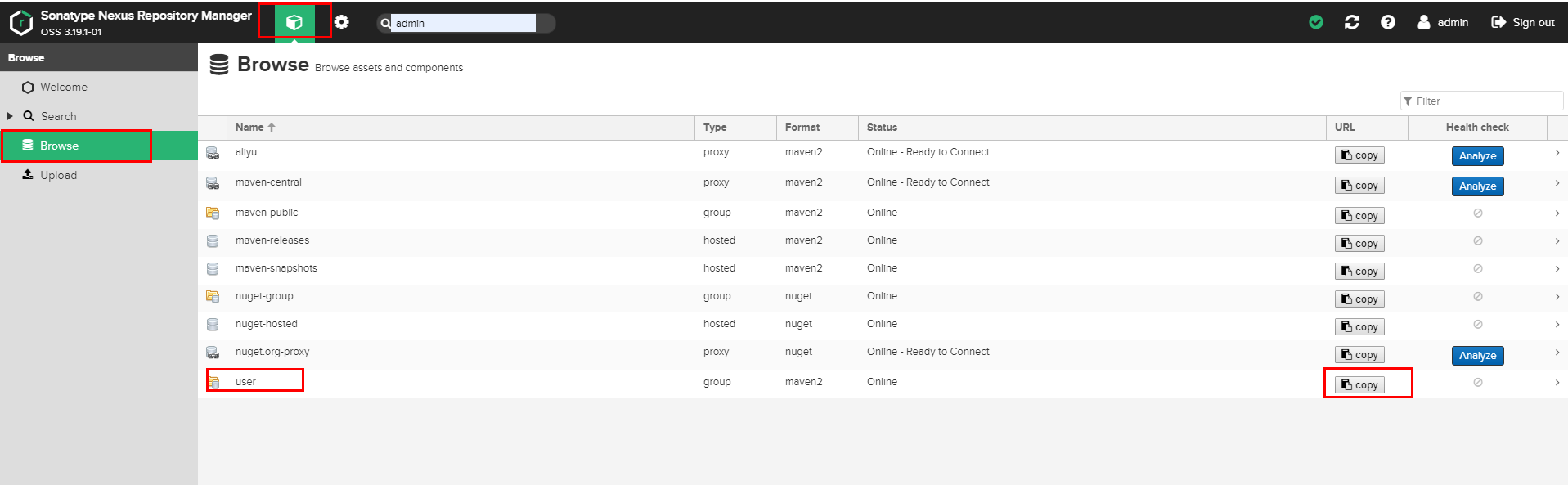The width and height of the screenshot is (1568, 485).
Task: Copy URL of aliyu repository
Action: coord(1359,155)
